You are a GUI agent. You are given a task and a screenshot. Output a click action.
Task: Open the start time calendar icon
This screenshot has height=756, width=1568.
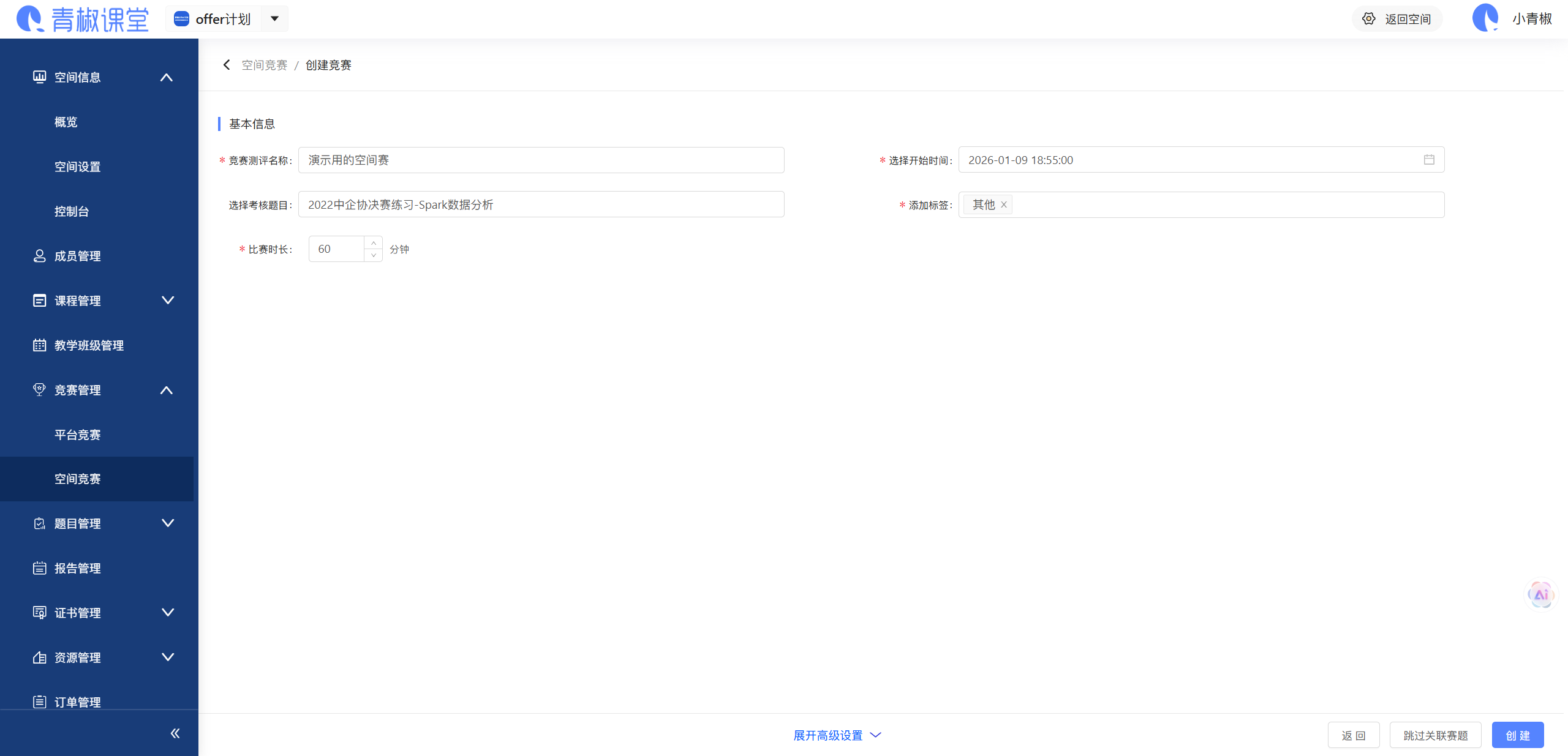coord(1429,160)
